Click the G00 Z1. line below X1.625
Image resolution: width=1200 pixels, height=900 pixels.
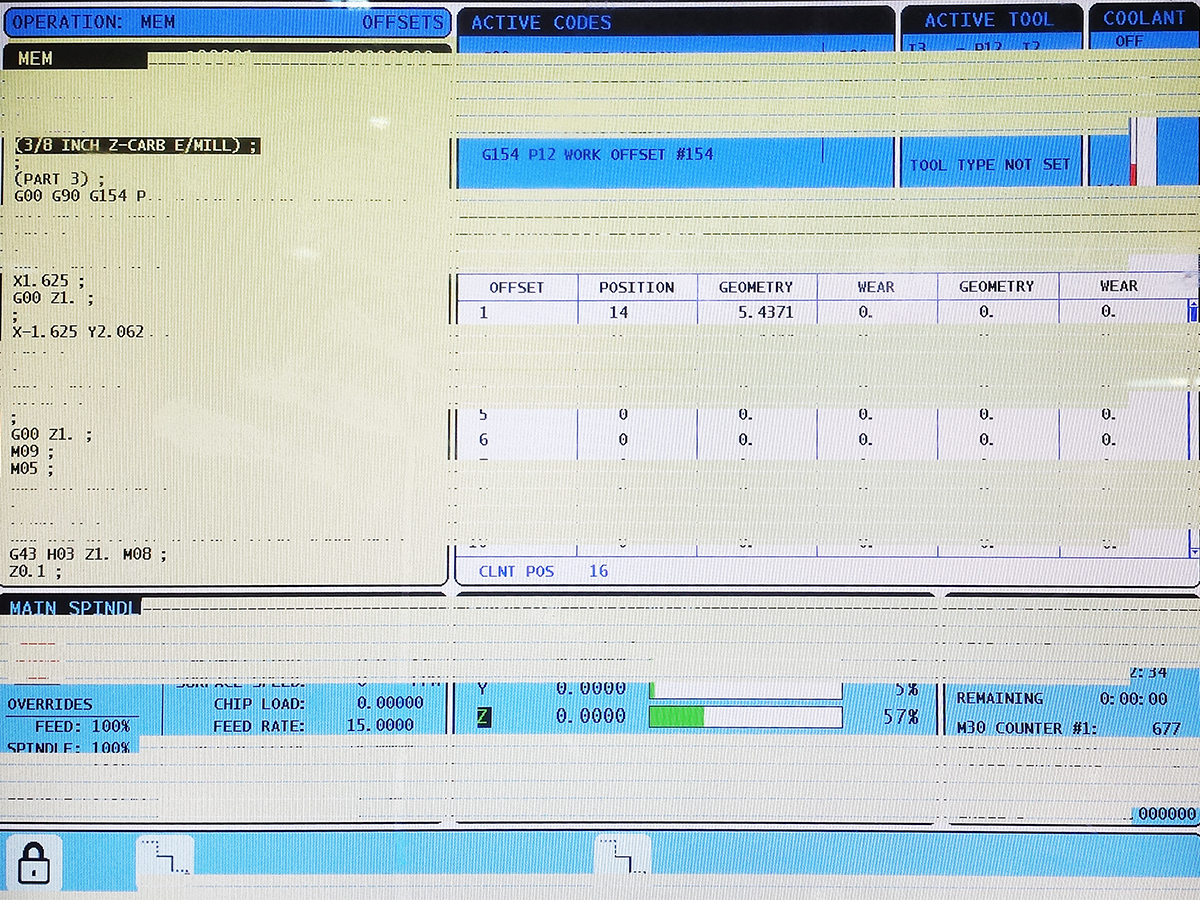pyautogui.click(x=54, y=298)
